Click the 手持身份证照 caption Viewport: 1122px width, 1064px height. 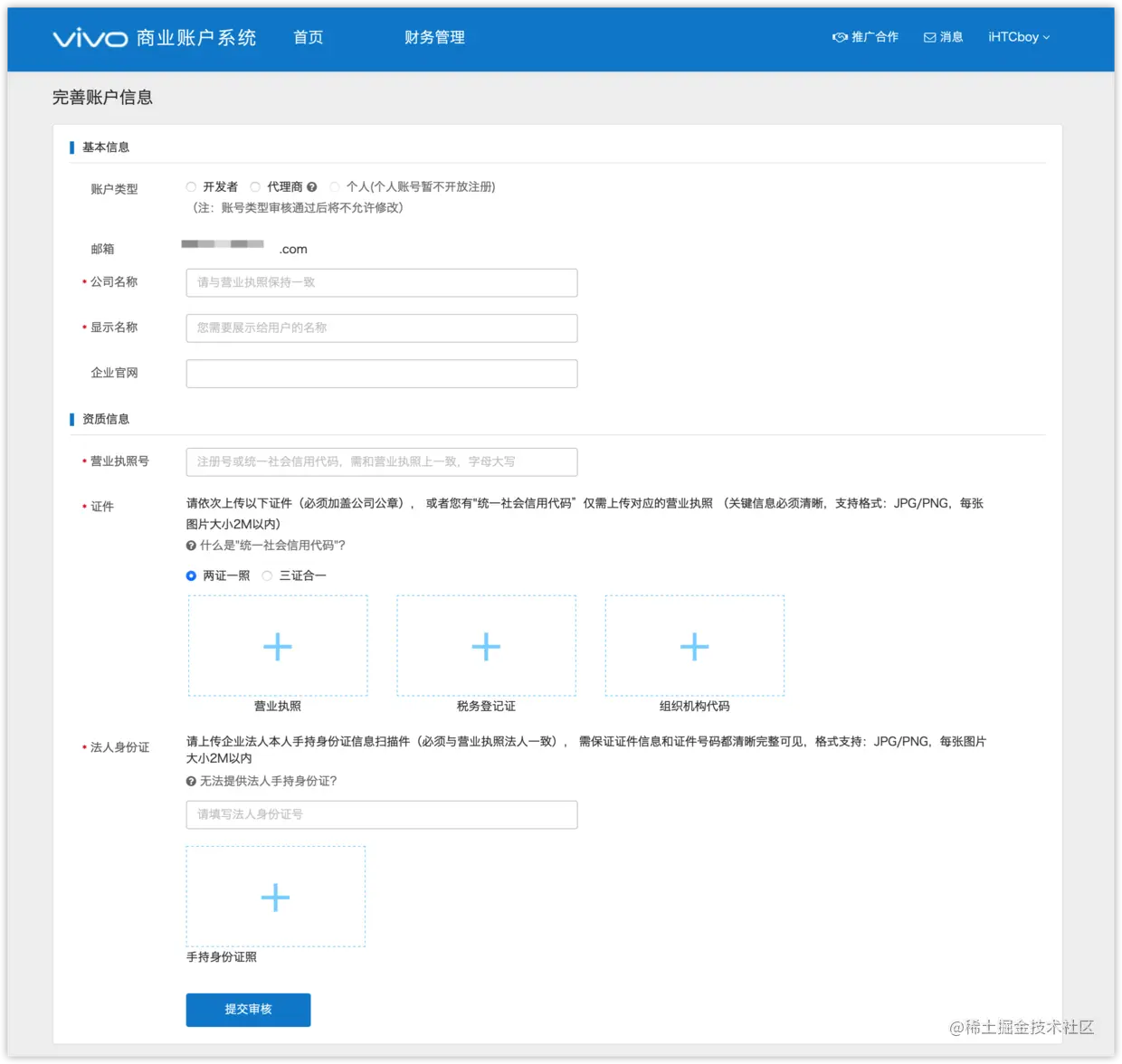[x=222, y=957]
